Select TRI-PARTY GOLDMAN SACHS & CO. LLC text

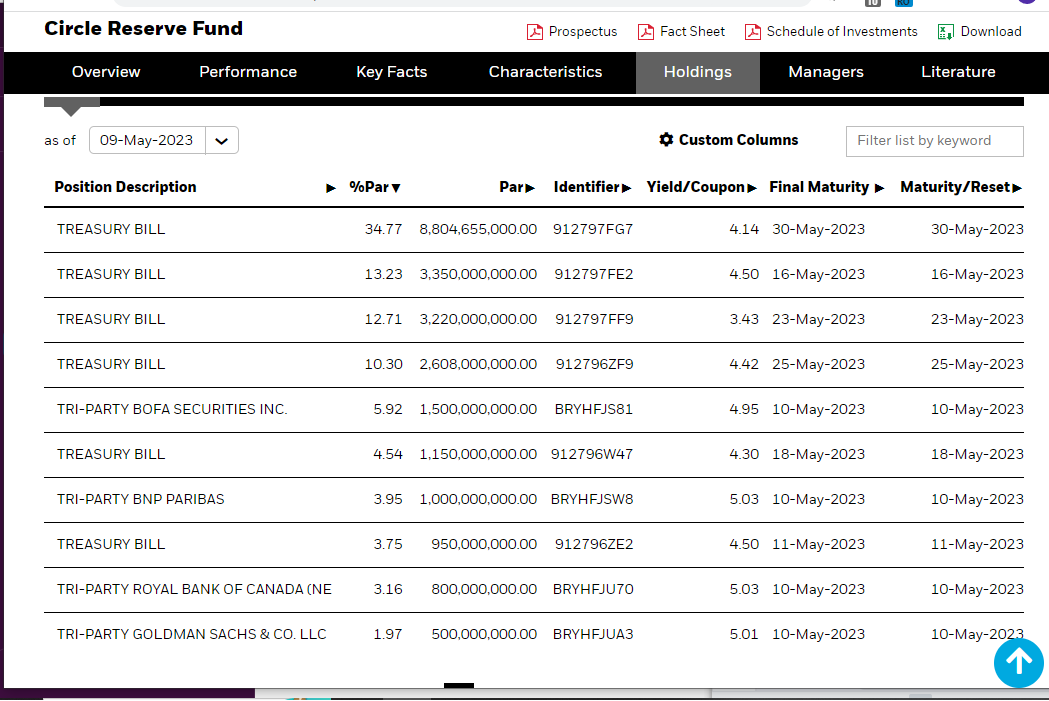pyautogui.click(x=191, y=634)
